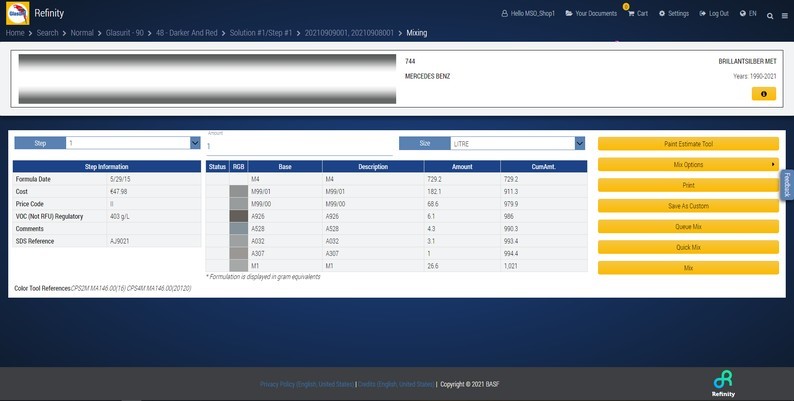The width and height of the screenshot is (794, 401).
Task: Open the Feedback side tab
Action: [787, 184]
